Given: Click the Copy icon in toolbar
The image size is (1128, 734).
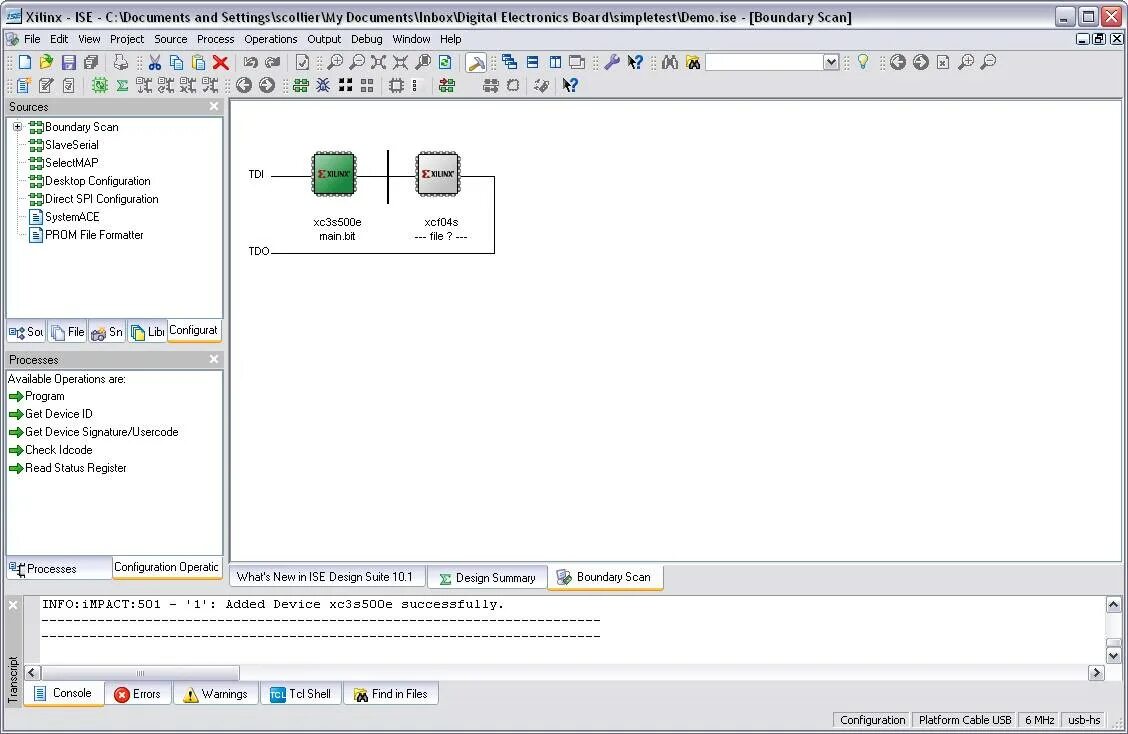Looking at the screenshot, I should pos(176,63).
